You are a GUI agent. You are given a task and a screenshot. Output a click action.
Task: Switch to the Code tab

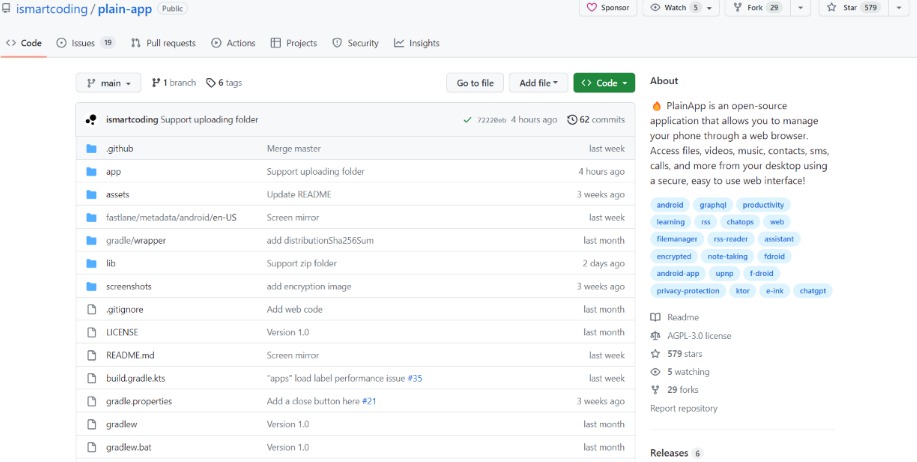coord(24,43)
